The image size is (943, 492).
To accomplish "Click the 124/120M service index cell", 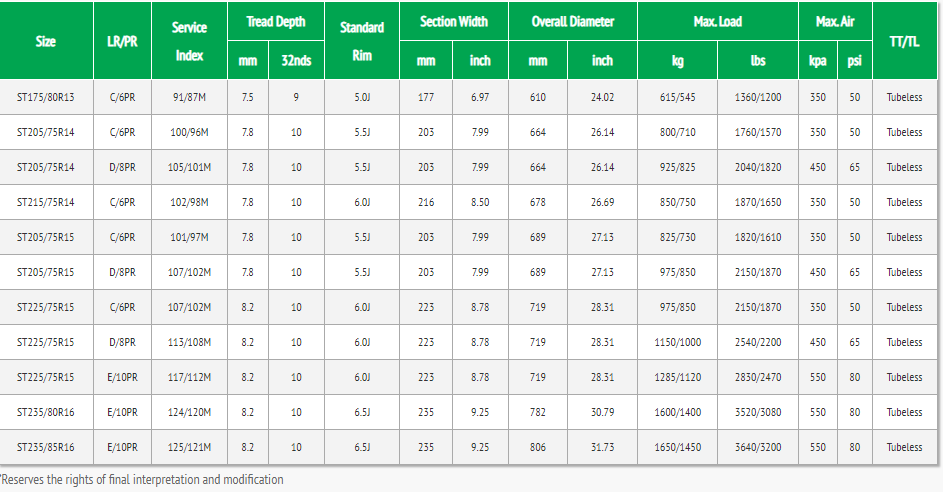I will [189, 413].
